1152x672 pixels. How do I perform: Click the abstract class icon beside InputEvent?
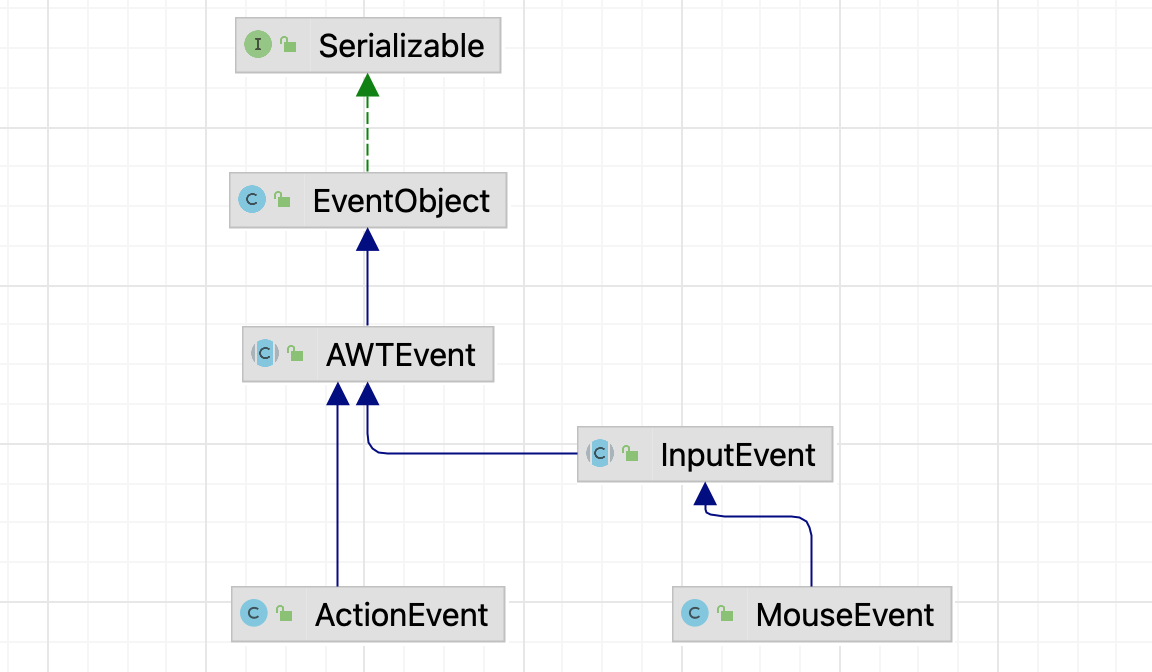click(x=600, y=454)
